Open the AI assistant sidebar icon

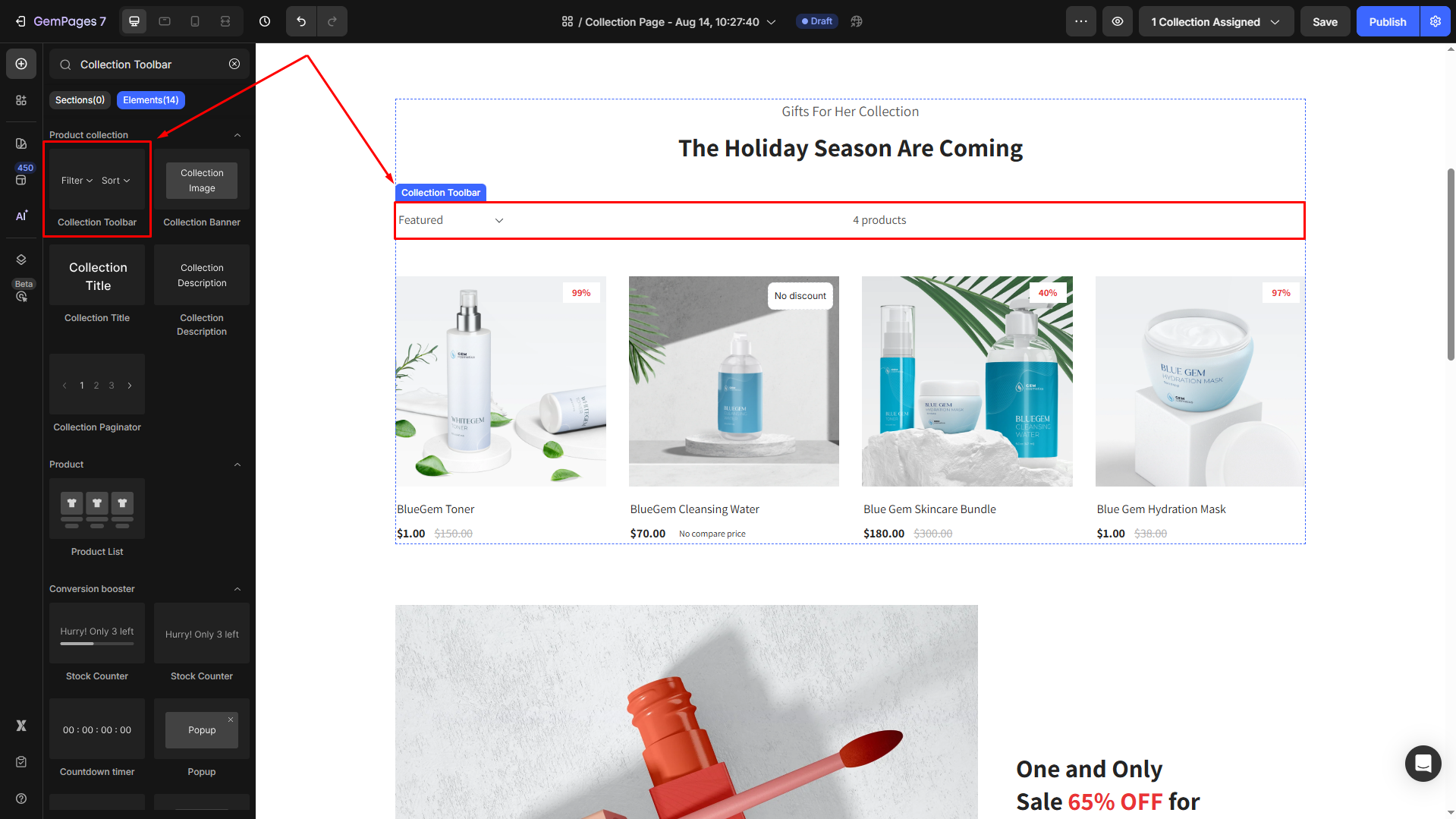[x=21, y=216]
